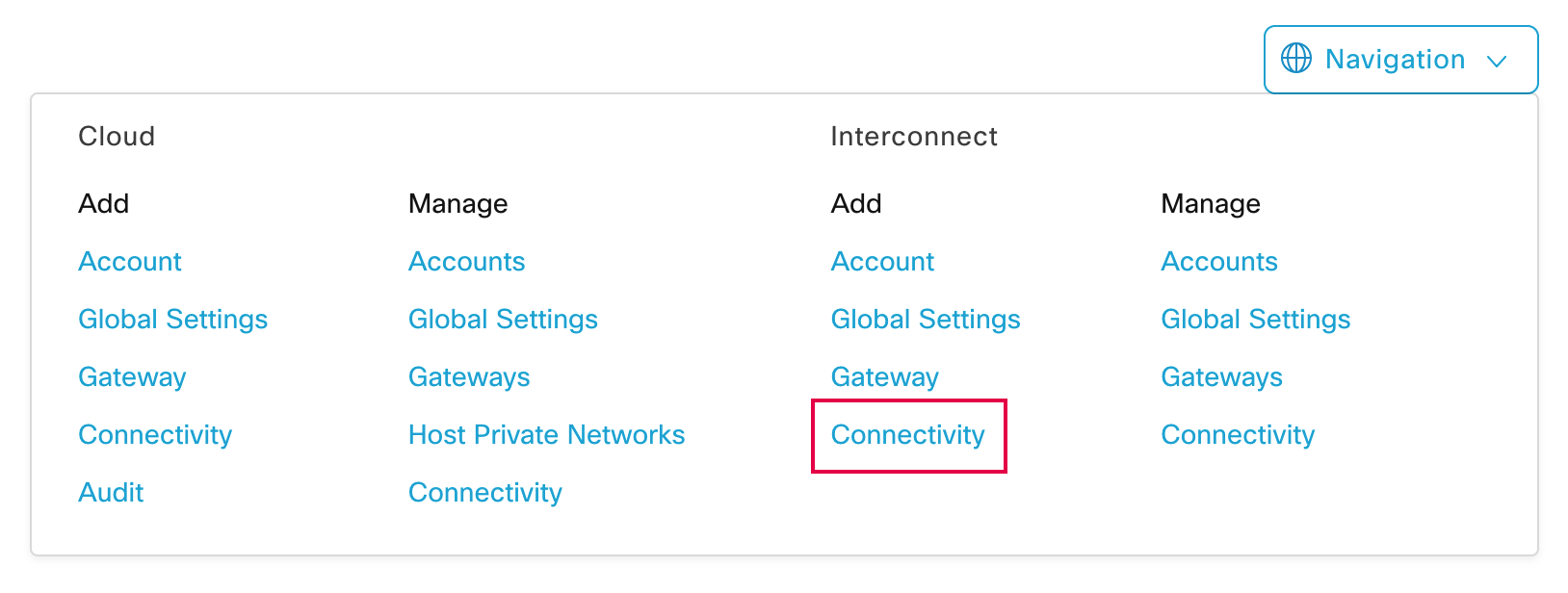Open Accounts under Cloud Manage
This screenshot has height=593, width=1568.
pyautogui.click(x=466, y=261)
